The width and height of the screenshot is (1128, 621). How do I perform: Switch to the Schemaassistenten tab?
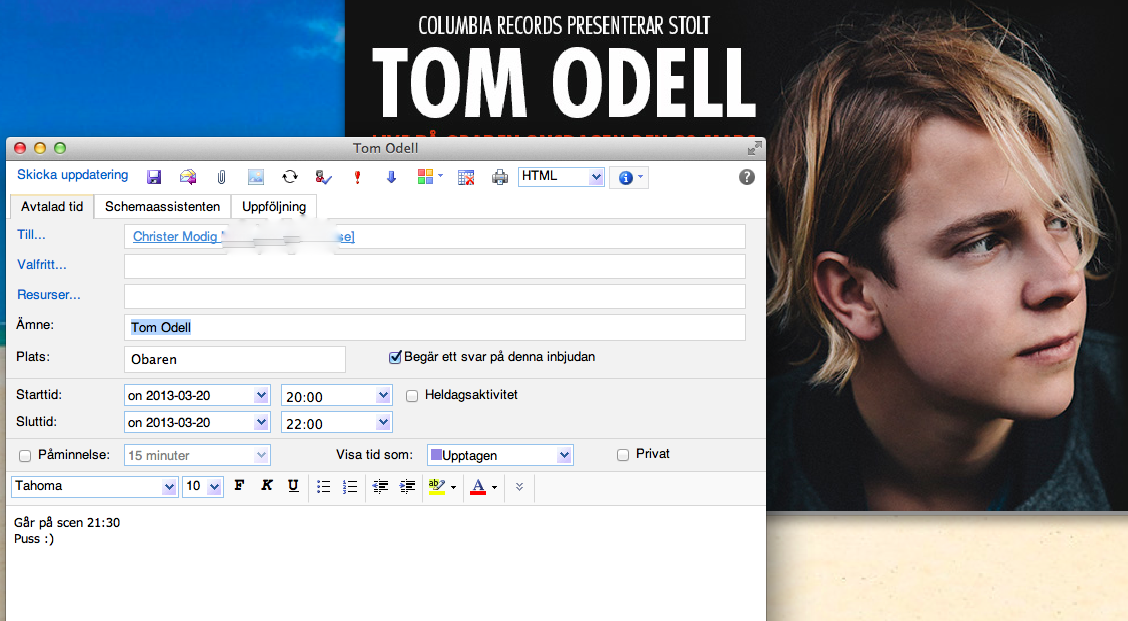(x=162, y=207)
